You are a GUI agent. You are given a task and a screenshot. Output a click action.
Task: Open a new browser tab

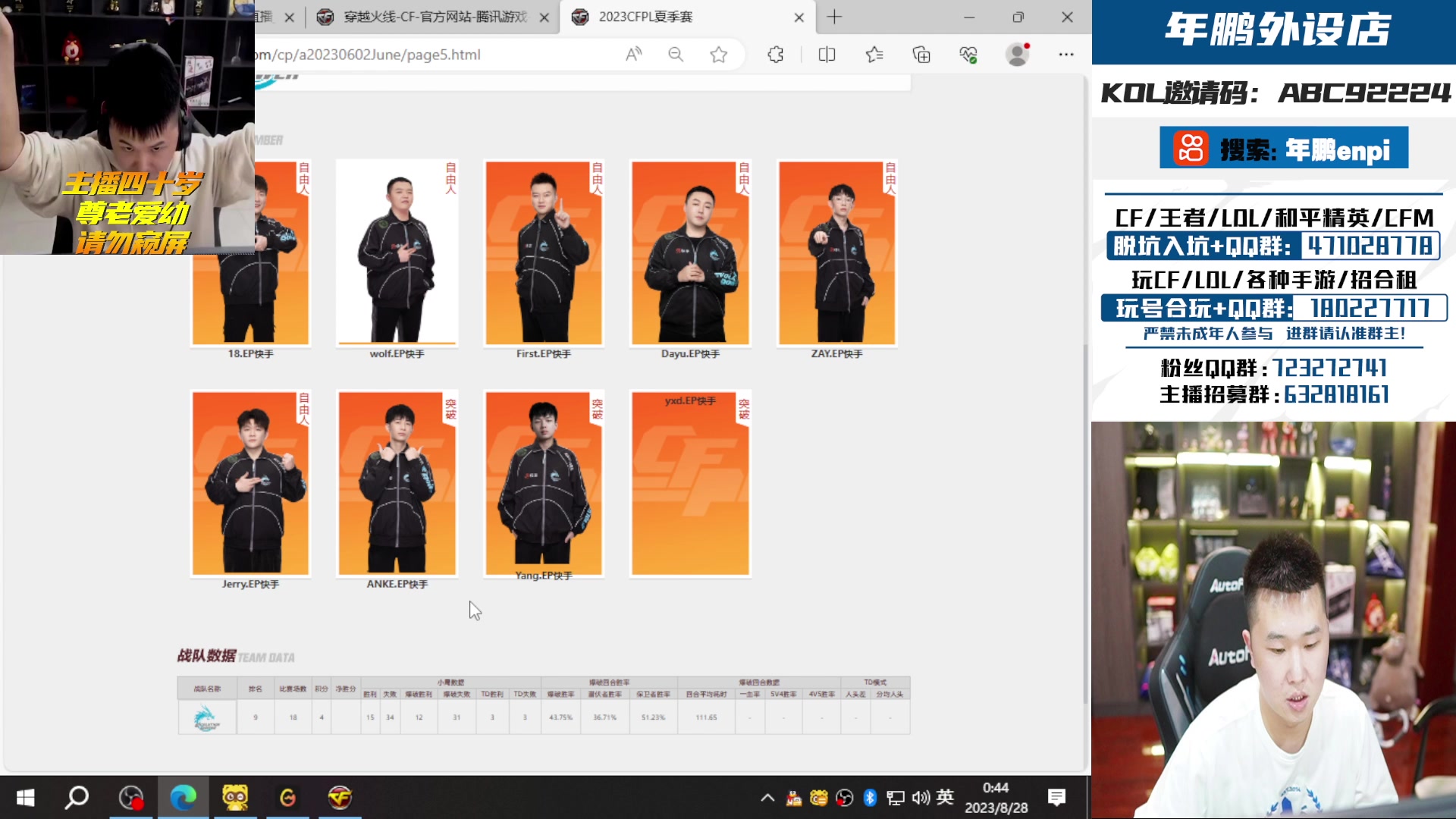834,17
